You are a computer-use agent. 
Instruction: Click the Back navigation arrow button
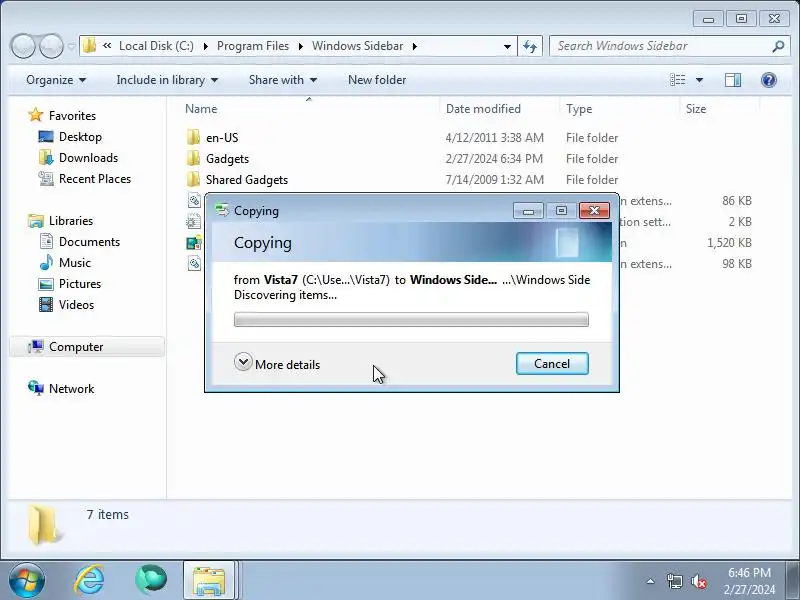(x=23, y=46)
